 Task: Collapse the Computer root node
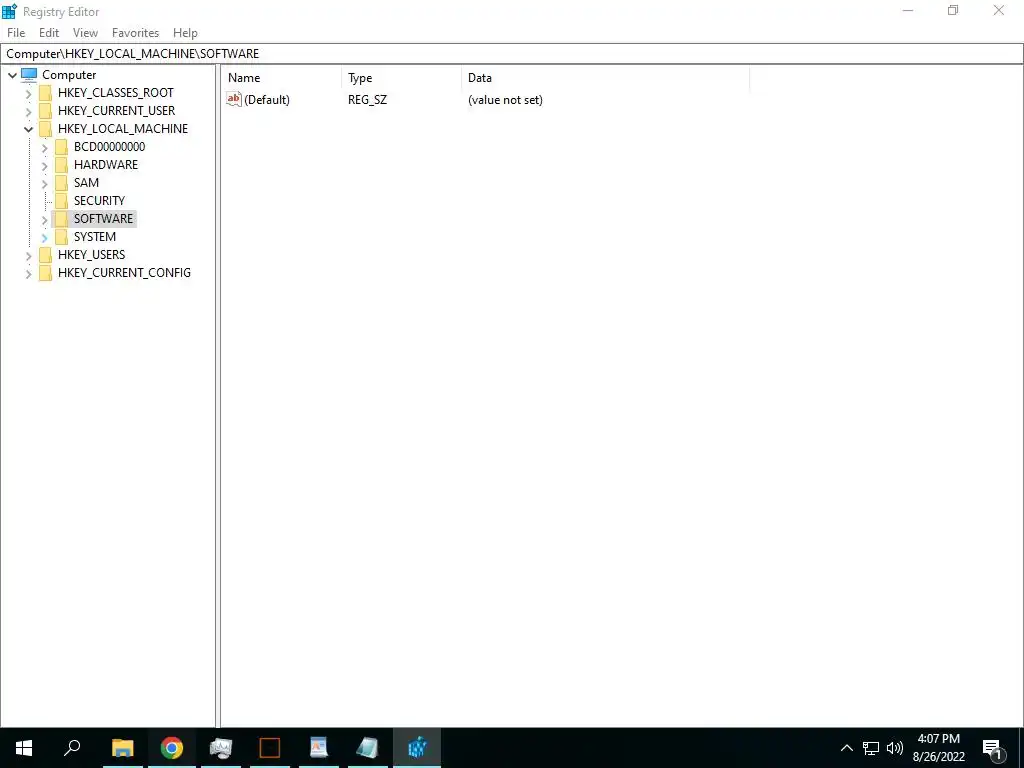pos(12,75)
